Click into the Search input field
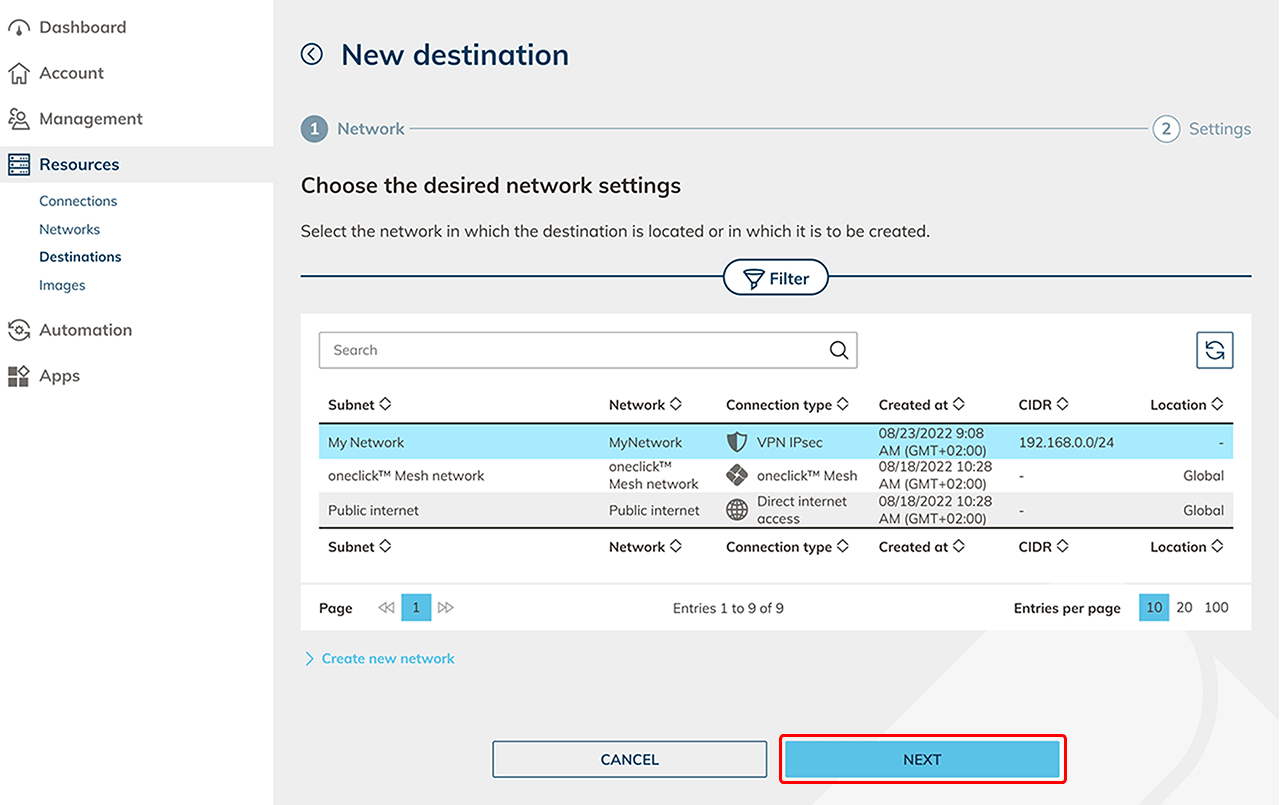 point(570,350)
